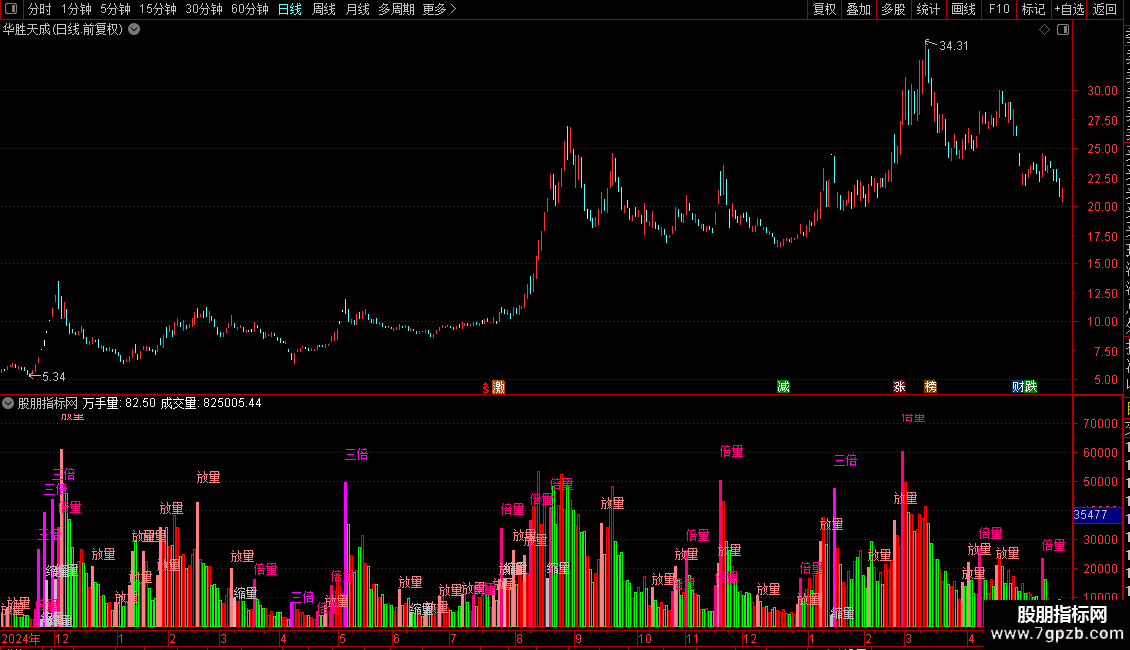Click the +自选 button
Image resolution: width=1130 pixels, height=650 pixels.
1069,9
